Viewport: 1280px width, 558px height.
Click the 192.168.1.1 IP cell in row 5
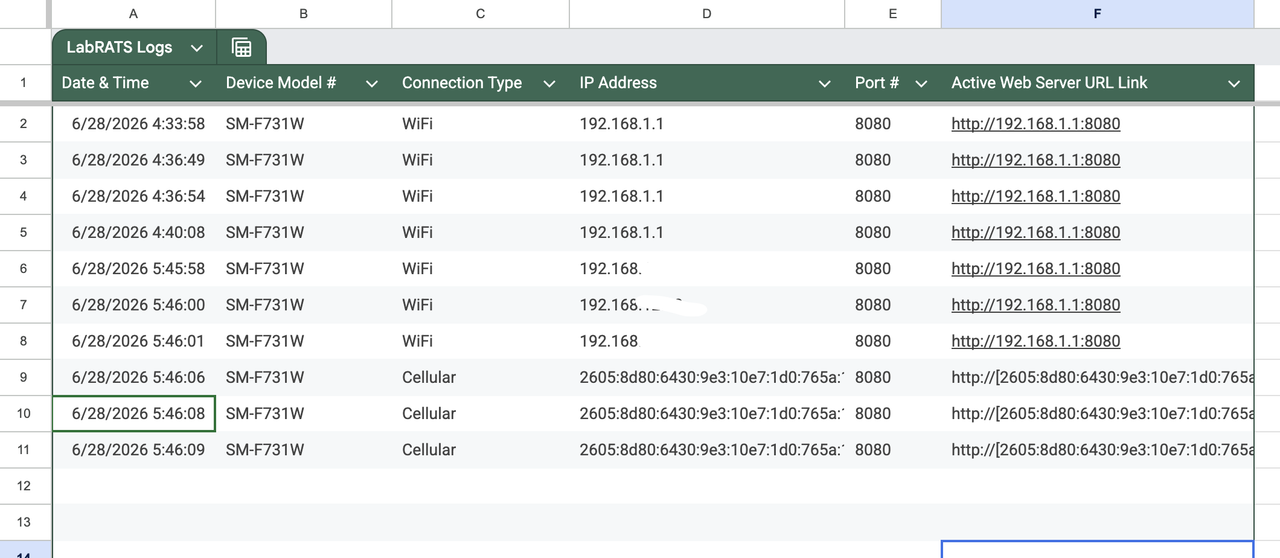[x=707, y=232]
